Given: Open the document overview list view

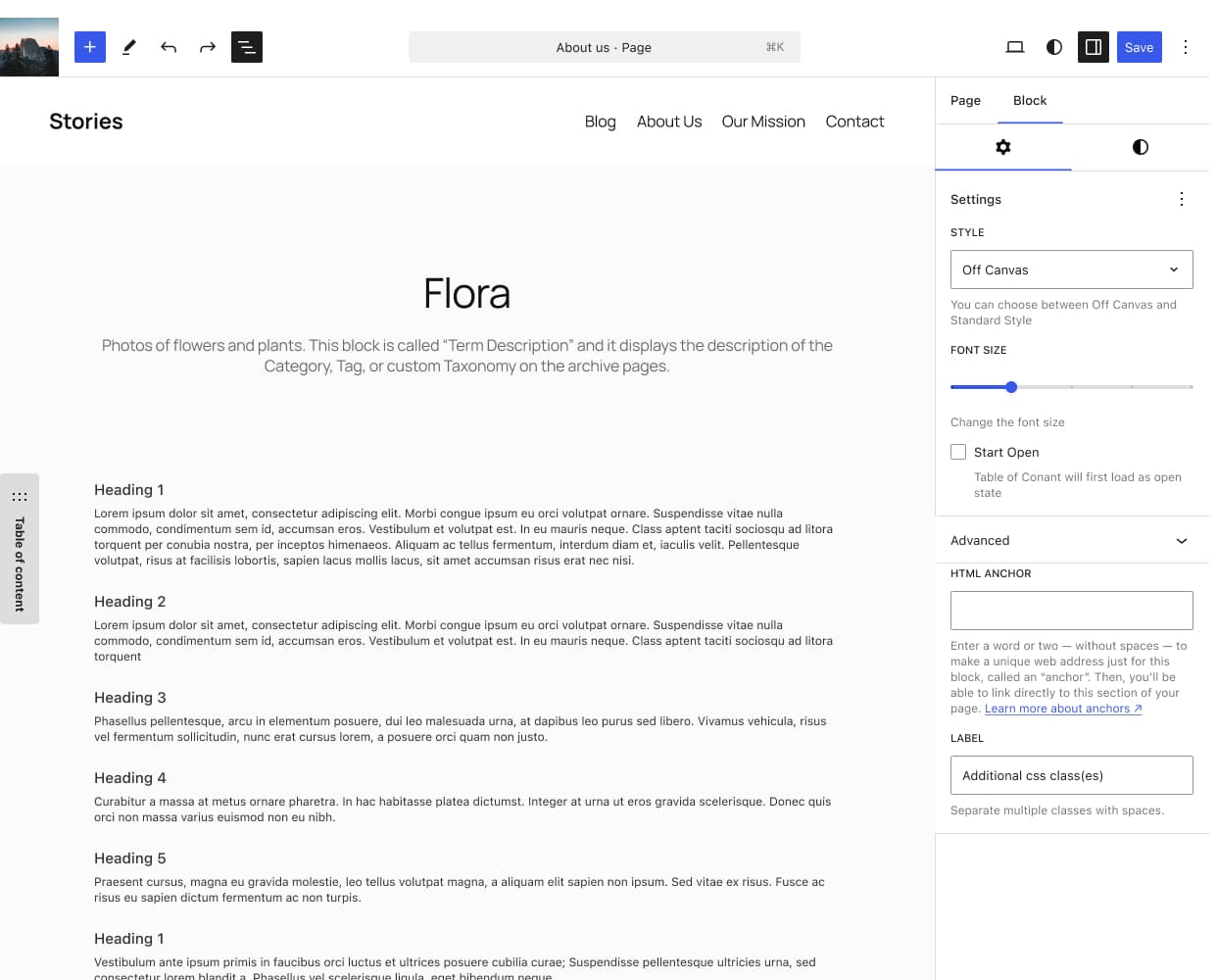Looking at the screenshot, I should (247, 47).
